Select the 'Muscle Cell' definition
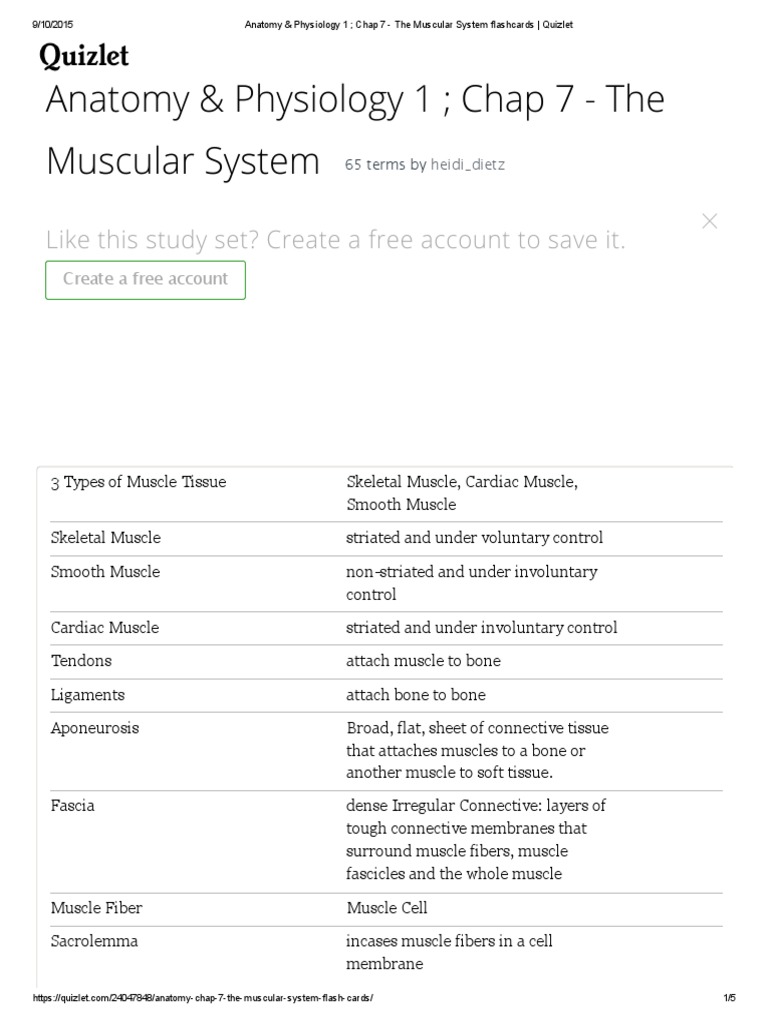 tap(387, 908)
